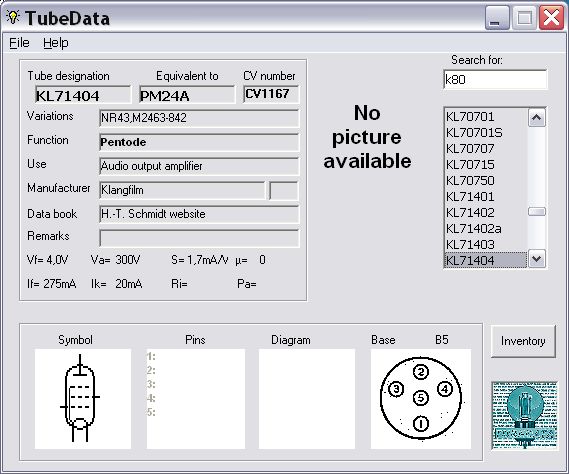Click the Equivalent to PM24A field
Screen dimensions: 569x474
187,95
